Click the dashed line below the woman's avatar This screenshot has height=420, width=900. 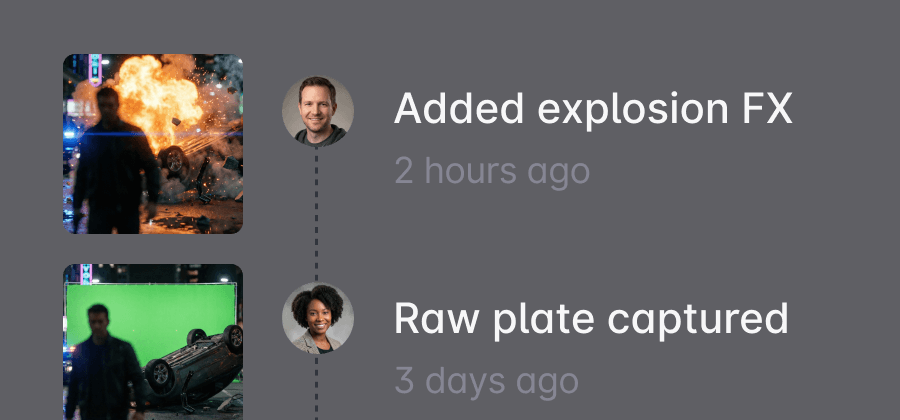pyautogui.click(x=317, y=388)
